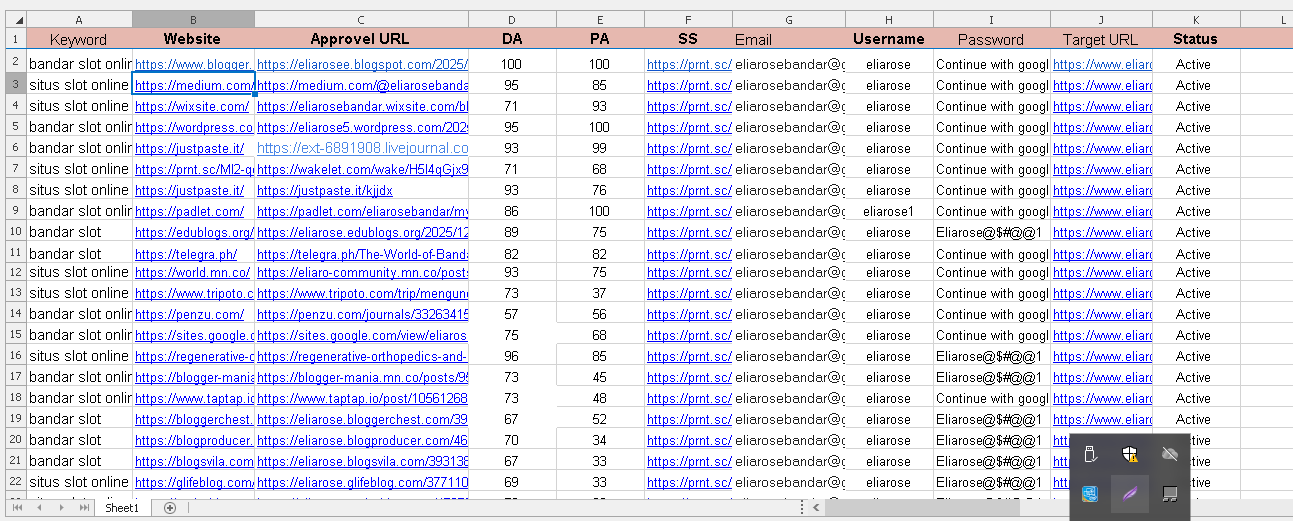Select column D header
Image resolution: width=1293 pixels, height=521 pixels.
512,20
